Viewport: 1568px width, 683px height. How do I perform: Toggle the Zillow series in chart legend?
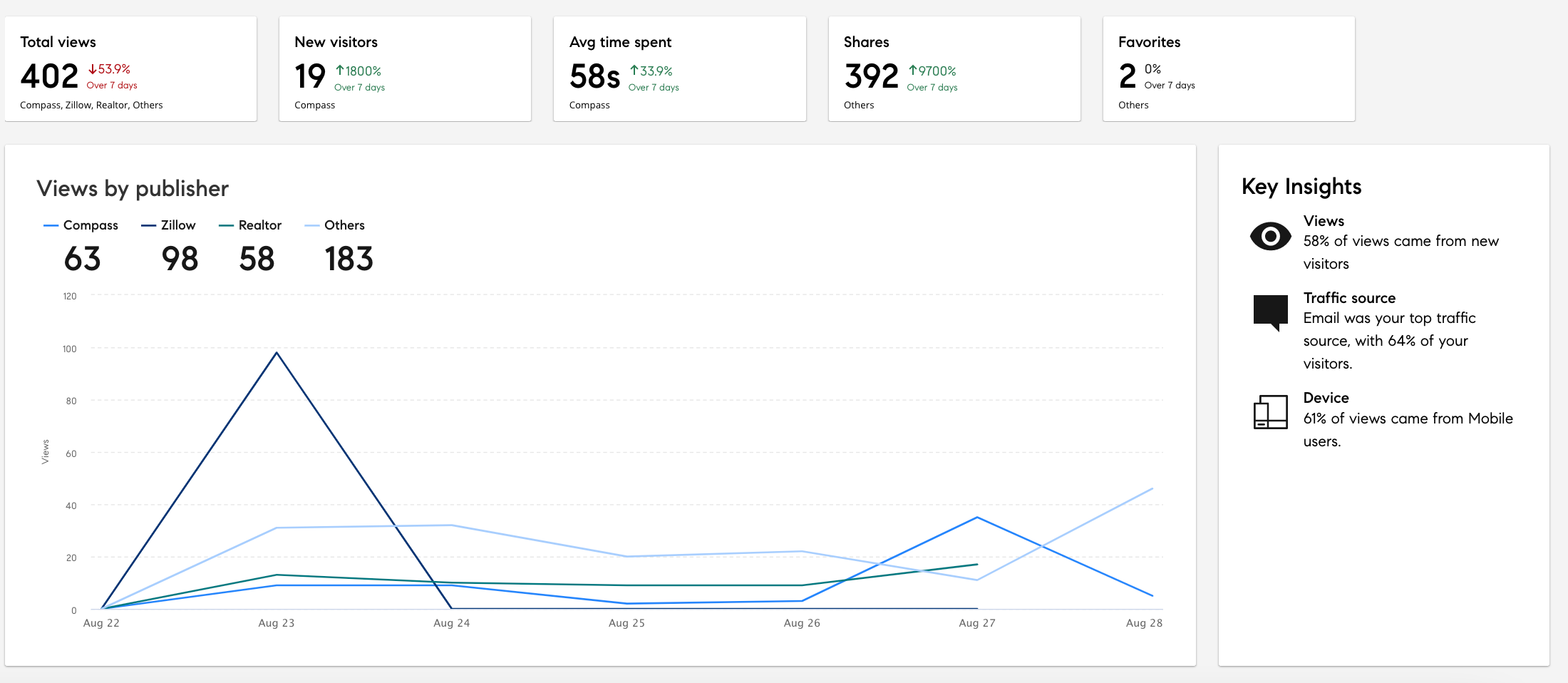[177, 225]
